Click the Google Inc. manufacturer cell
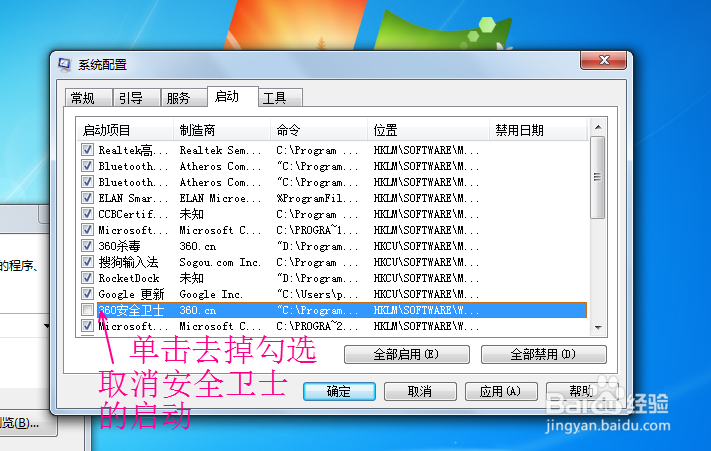The height and width of the screenshot is (451, 711). [x=211, y=294]
